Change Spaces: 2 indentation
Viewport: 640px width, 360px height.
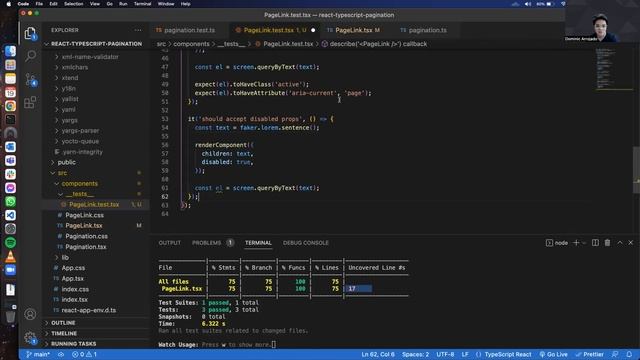416,354
